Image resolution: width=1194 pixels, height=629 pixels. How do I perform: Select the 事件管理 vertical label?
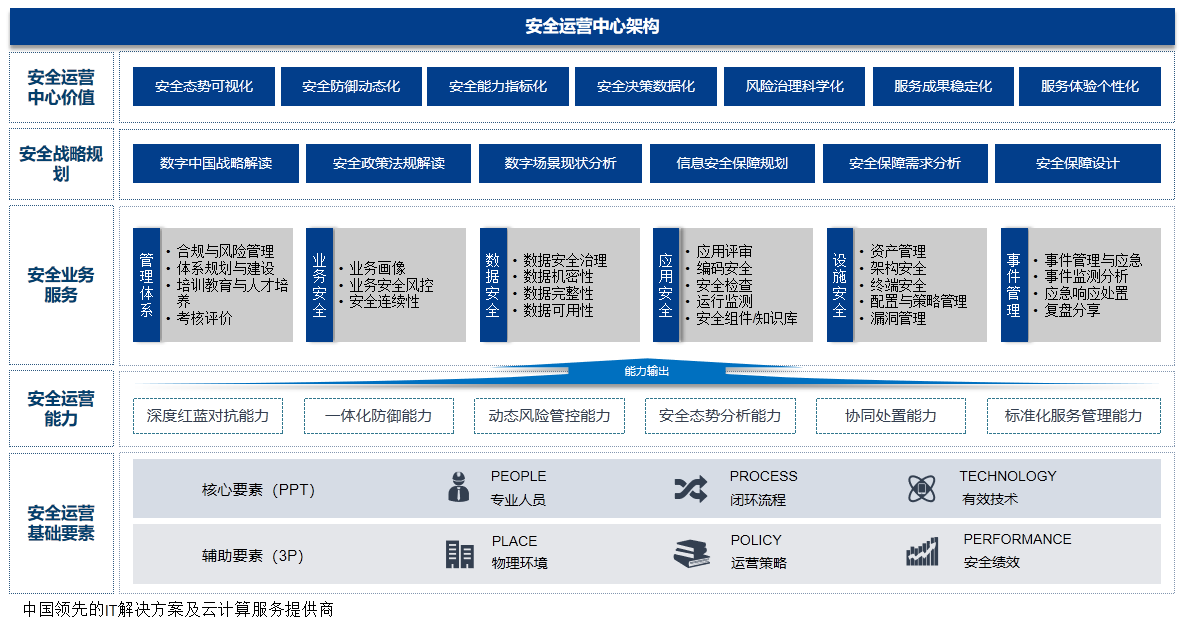tap(1013, 285)
